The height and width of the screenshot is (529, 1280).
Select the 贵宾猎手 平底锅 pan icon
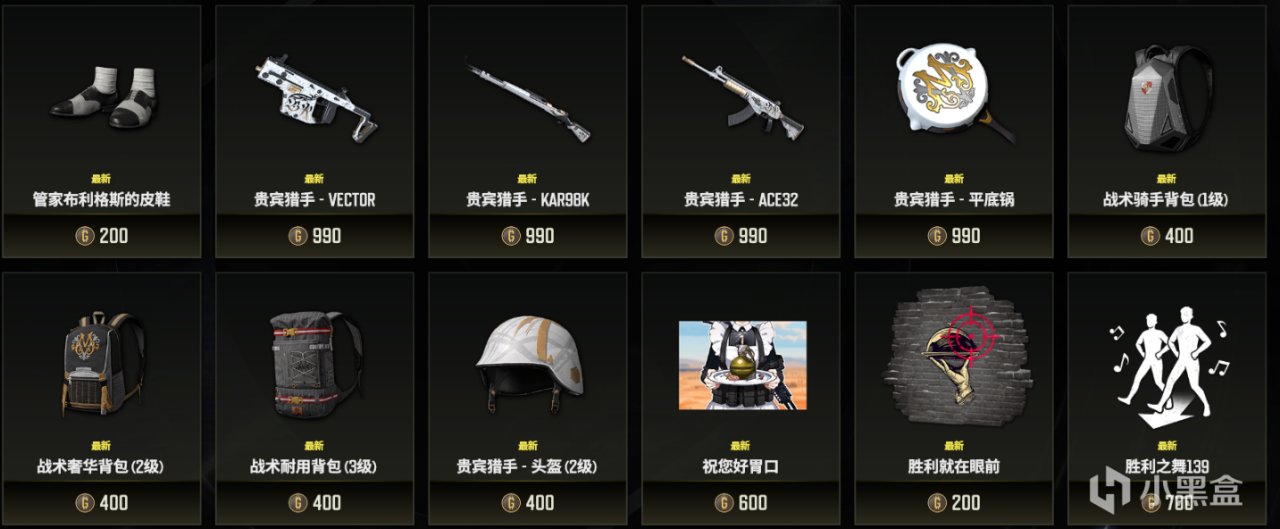[954, 93]
